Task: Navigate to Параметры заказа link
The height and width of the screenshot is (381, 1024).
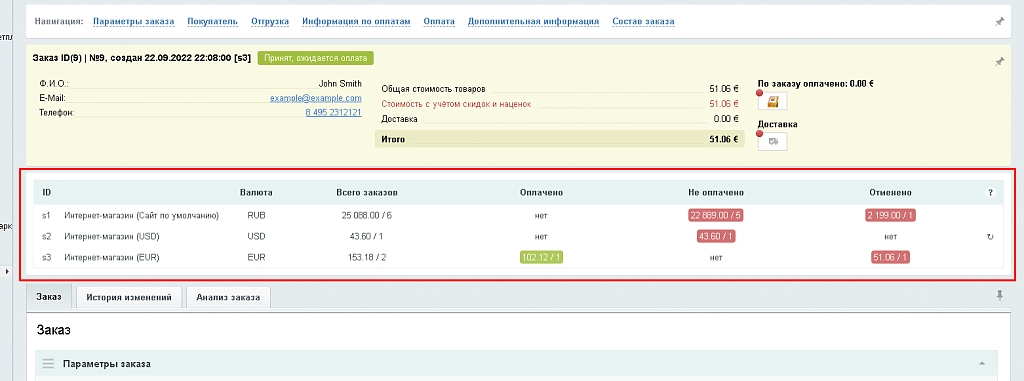Action: click(x=134, y=22)
